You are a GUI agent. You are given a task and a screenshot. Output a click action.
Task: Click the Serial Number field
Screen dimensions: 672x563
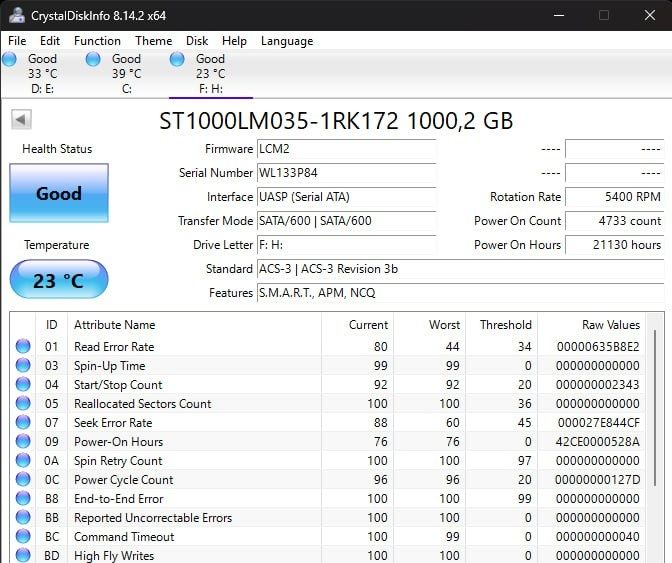point(346,173)
